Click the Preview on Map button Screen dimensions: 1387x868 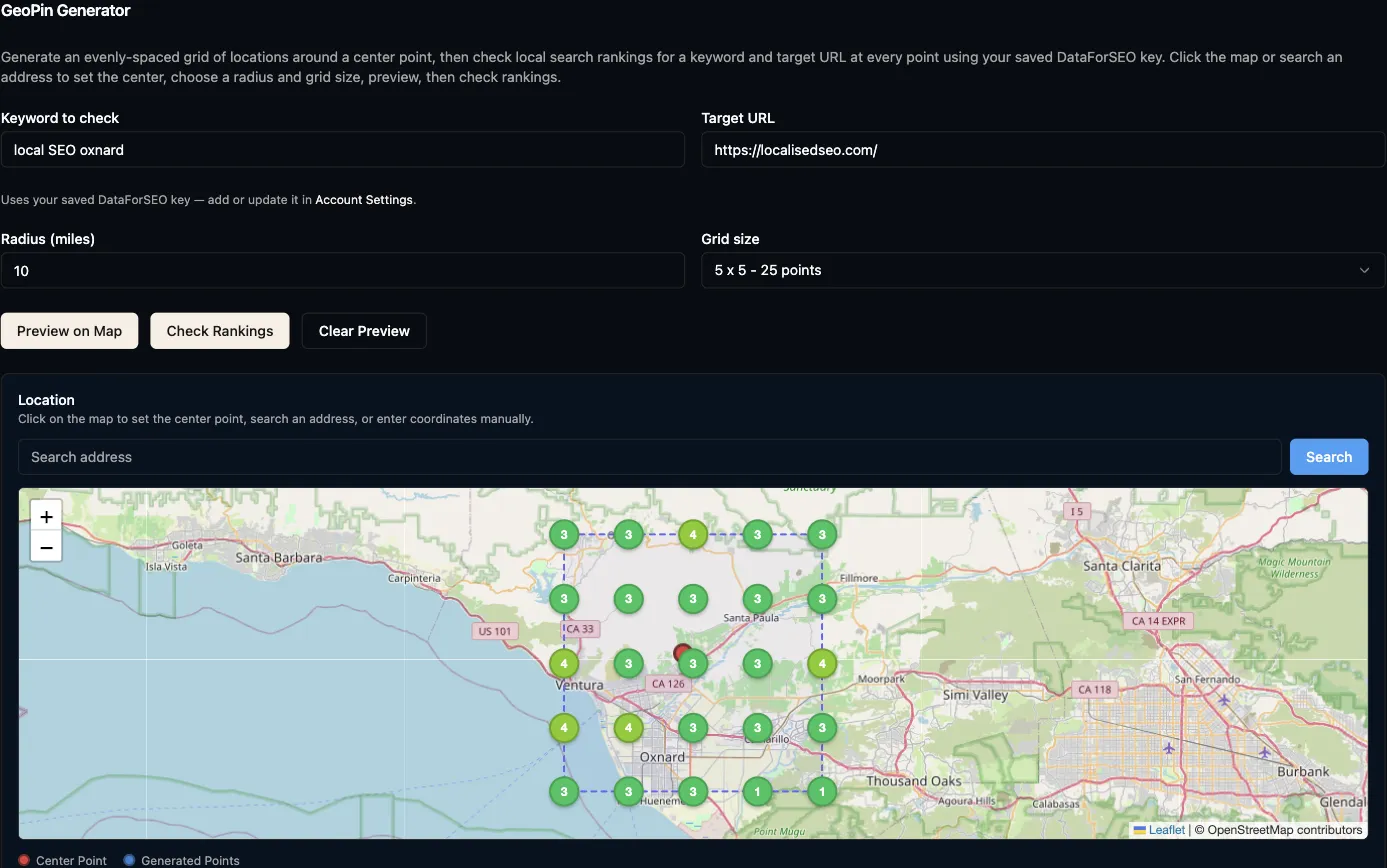69,331
